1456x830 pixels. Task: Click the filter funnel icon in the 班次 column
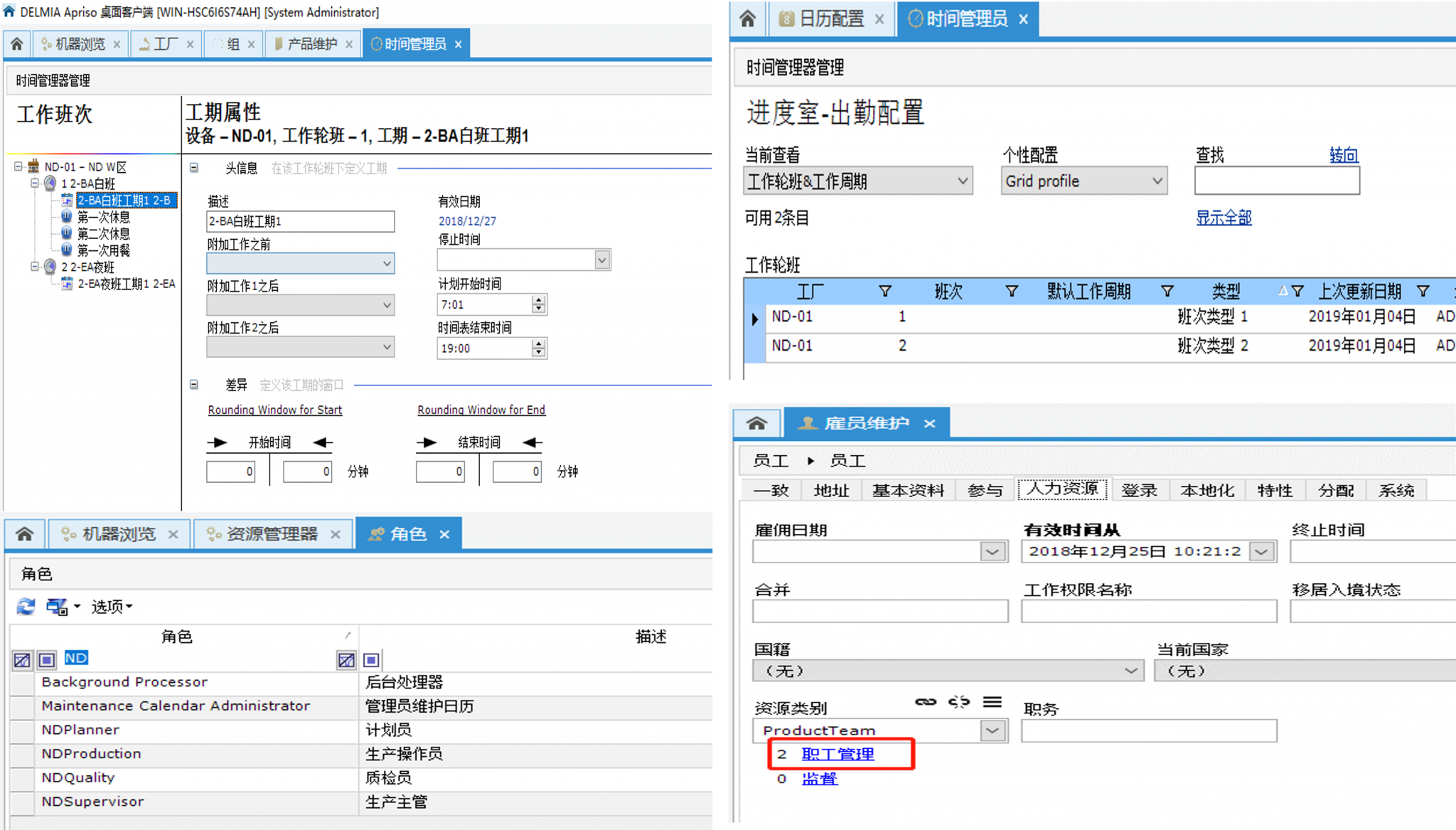point(1012,291)
